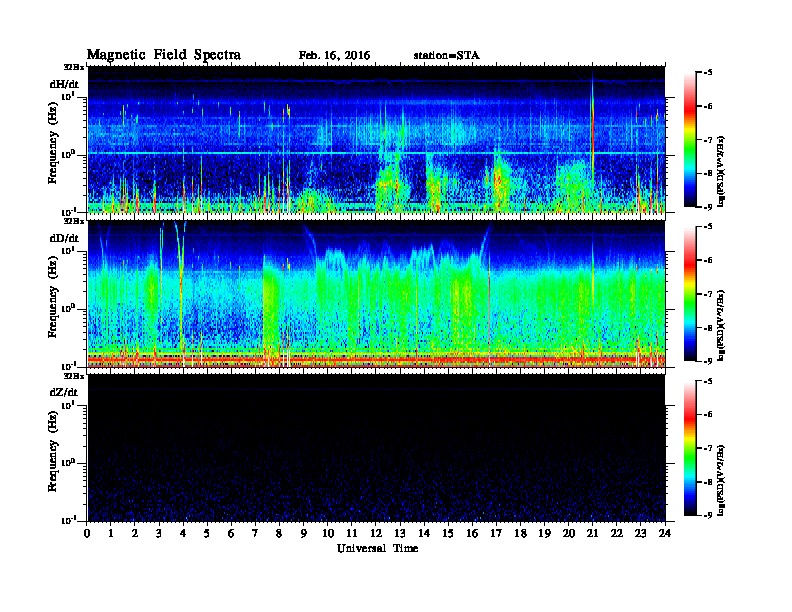Click the hour "17" tick label on the time axis
792x612 pixels.
496,533
